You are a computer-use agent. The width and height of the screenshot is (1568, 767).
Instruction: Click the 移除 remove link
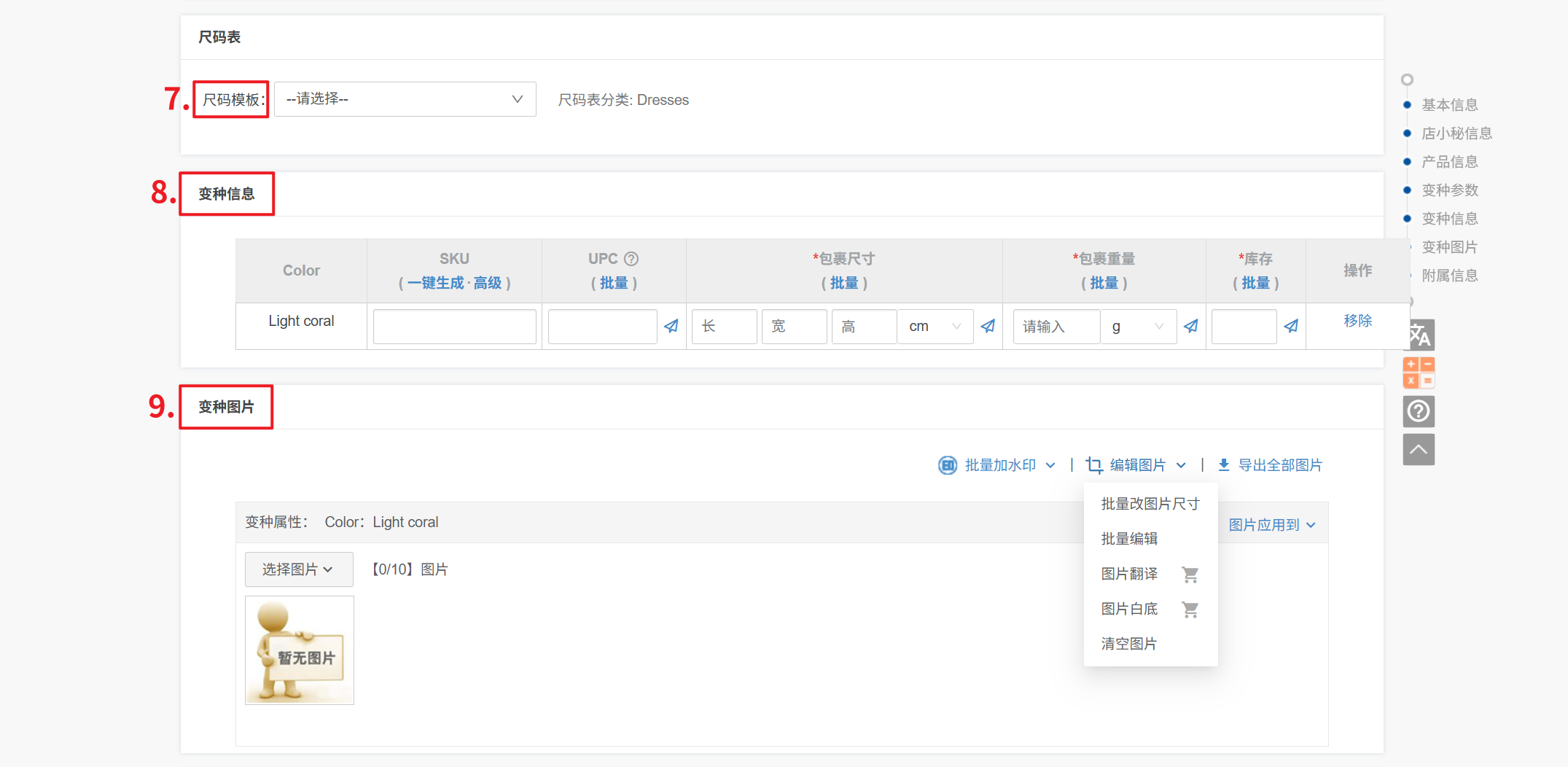[1357, 321]
